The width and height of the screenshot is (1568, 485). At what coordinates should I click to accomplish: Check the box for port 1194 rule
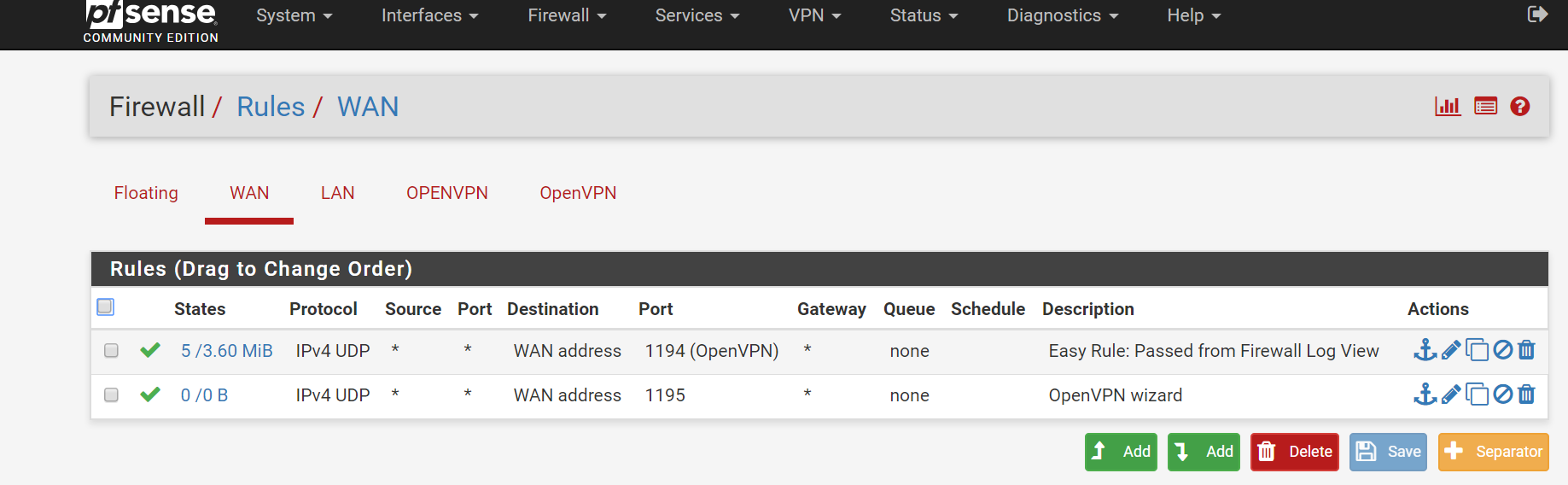pos(111,350)
